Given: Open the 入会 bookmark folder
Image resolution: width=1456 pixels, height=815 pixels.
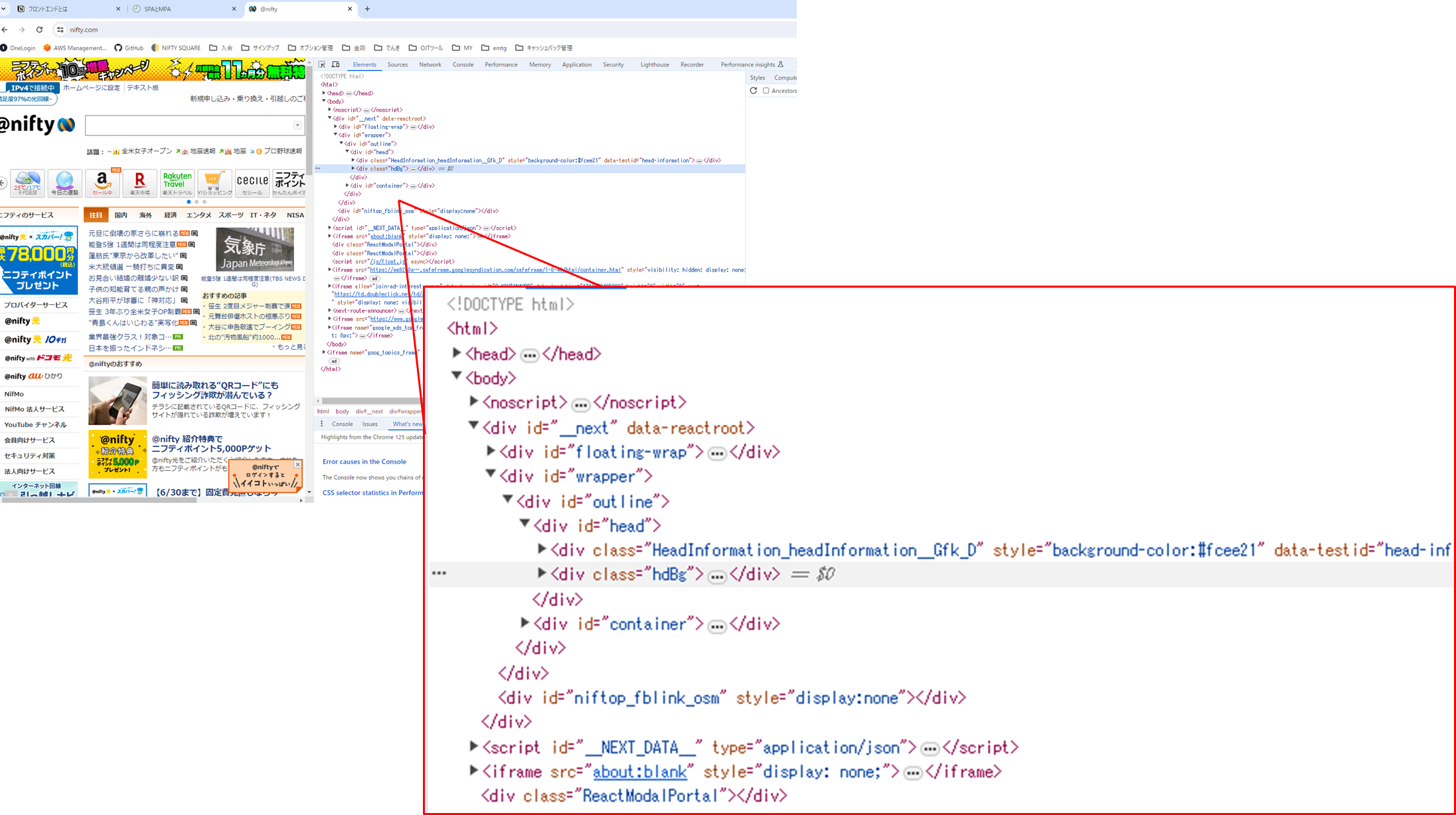Looking at the screenshot, I should tap(221, 48).
